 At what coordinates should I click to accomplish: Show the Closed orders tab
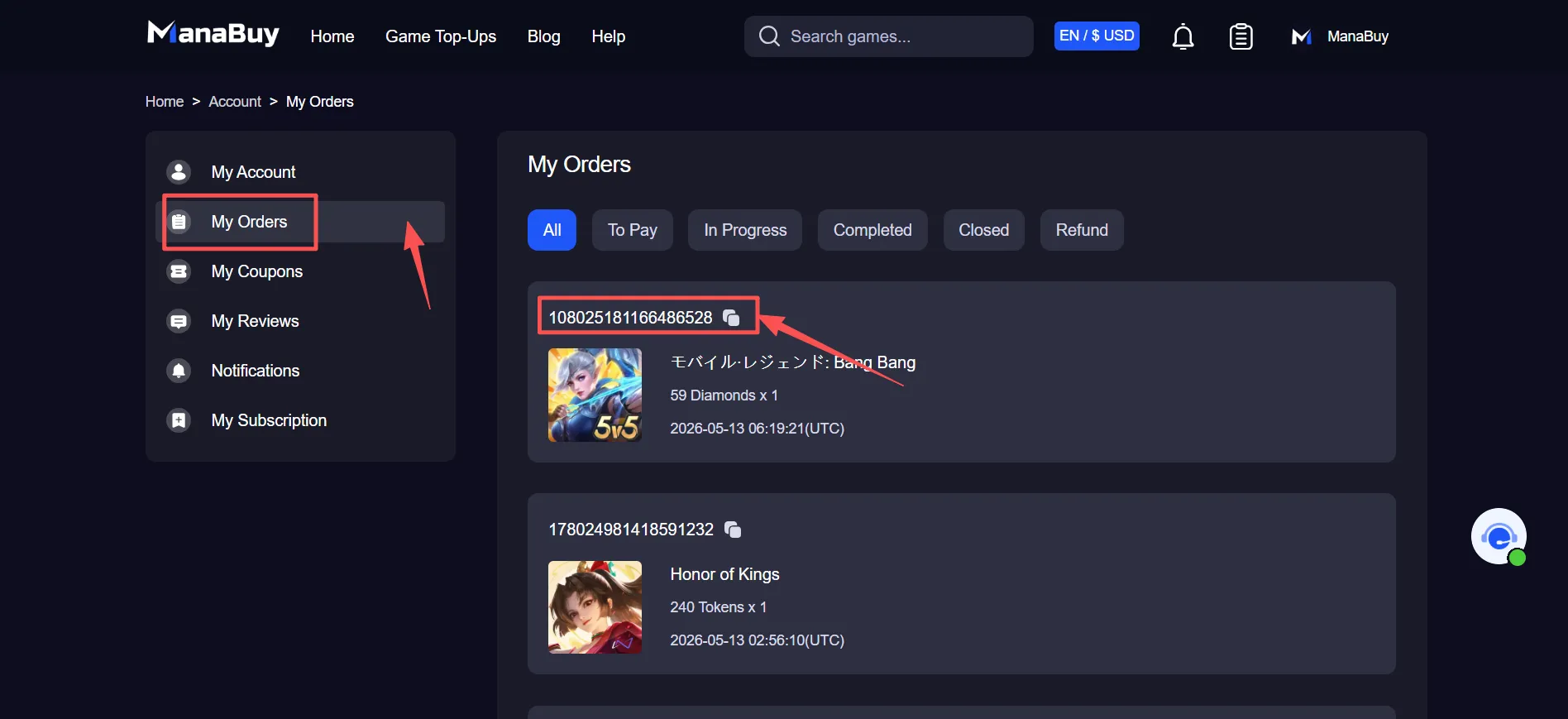pyautogui.click(x=984, y=230)
